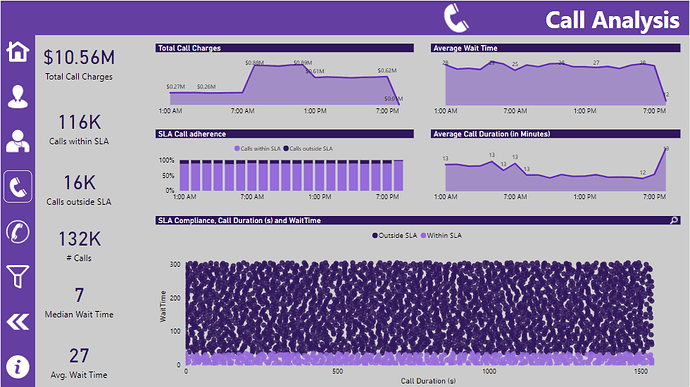690x387 pixels.
Task: Click the magnifier icon on scatter chart header
Action: tap(674, 220)
